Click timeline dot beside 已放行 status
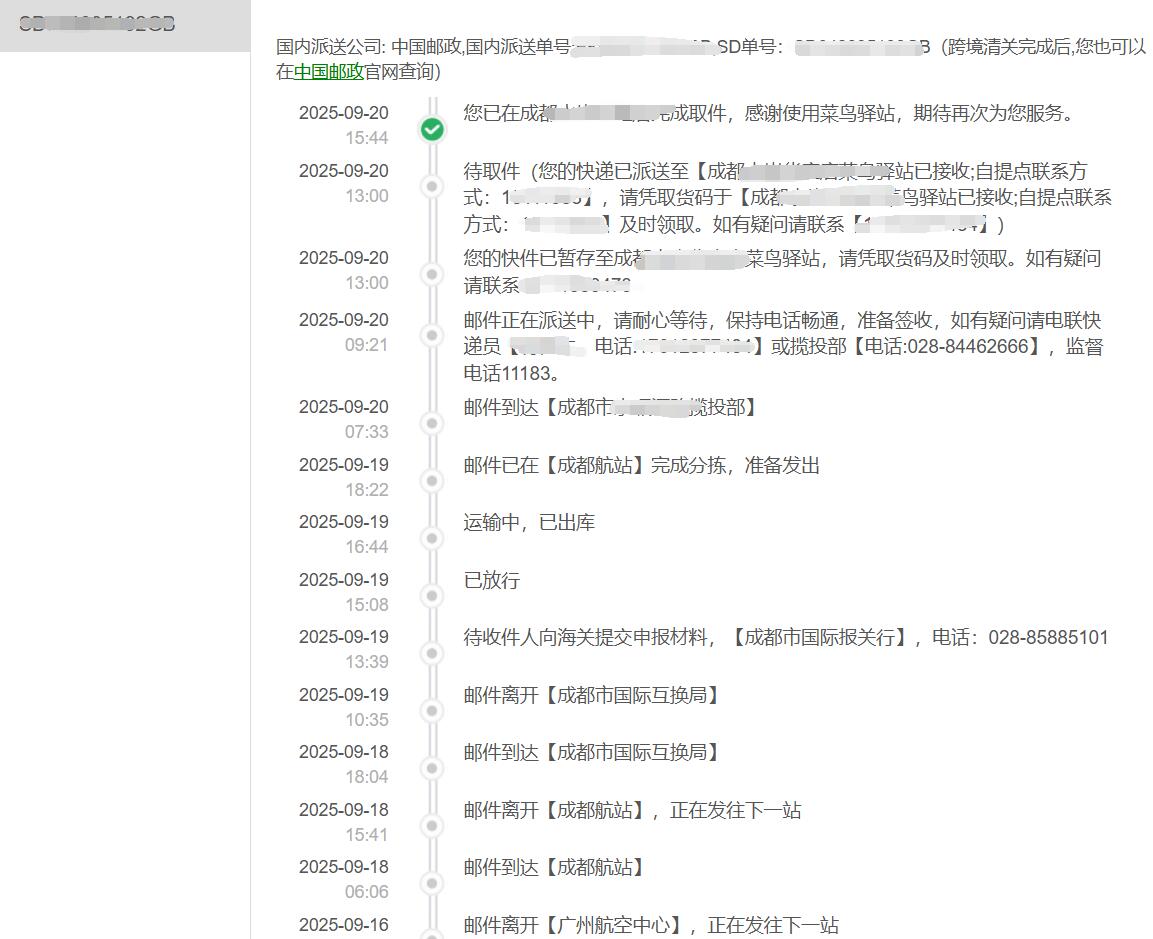1153x939 pixels. pos(432,596)
